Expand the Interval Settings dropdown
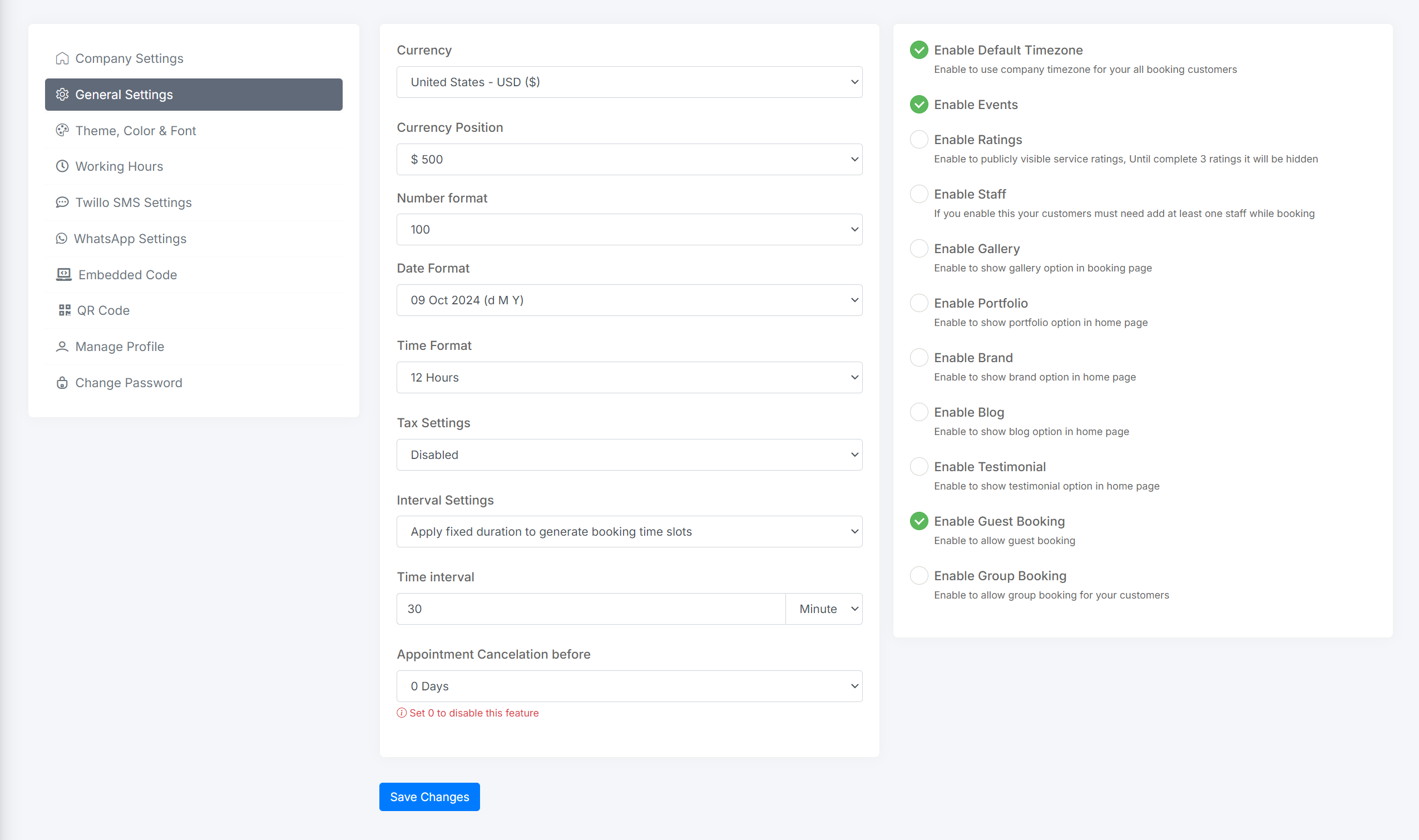The height and width of the screenshot is (840, 1419). [630, 531]
